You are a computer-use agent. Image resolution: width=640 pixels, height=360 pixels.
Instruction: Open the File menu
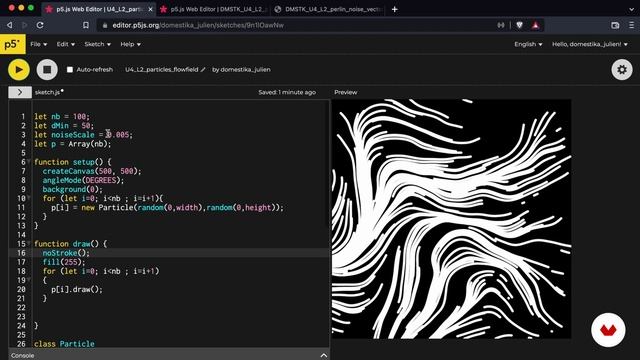pyautogui.click(x=39, y=44)
